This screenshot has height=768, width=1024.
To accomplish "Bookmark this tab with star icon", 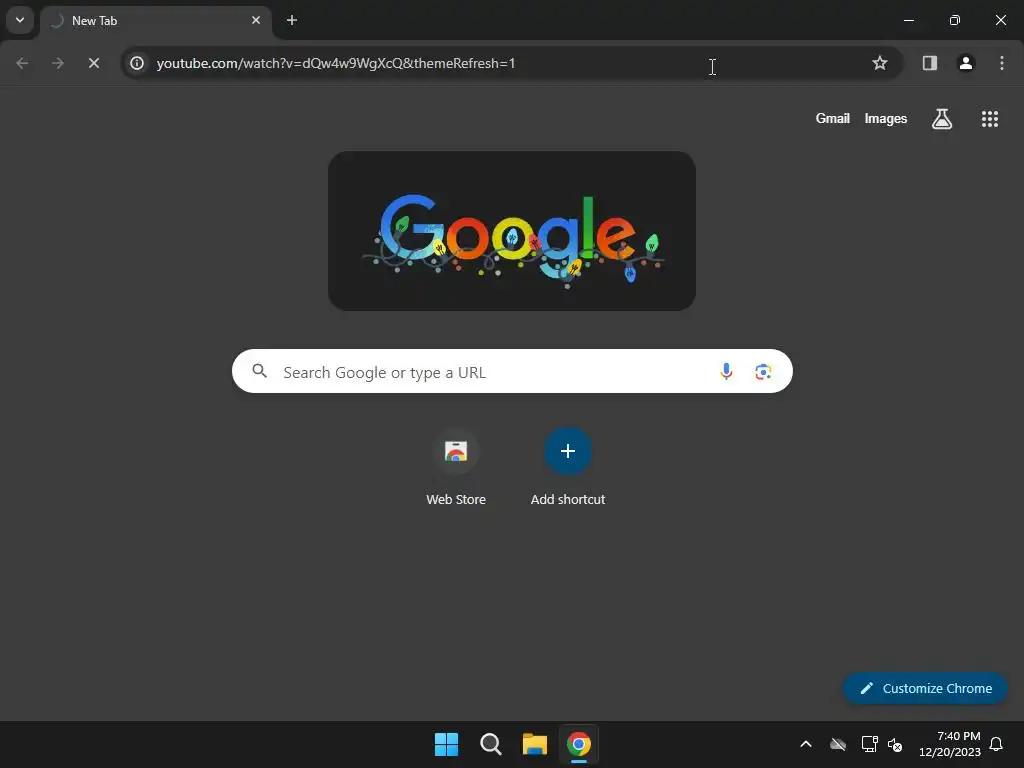I will 880,63.
